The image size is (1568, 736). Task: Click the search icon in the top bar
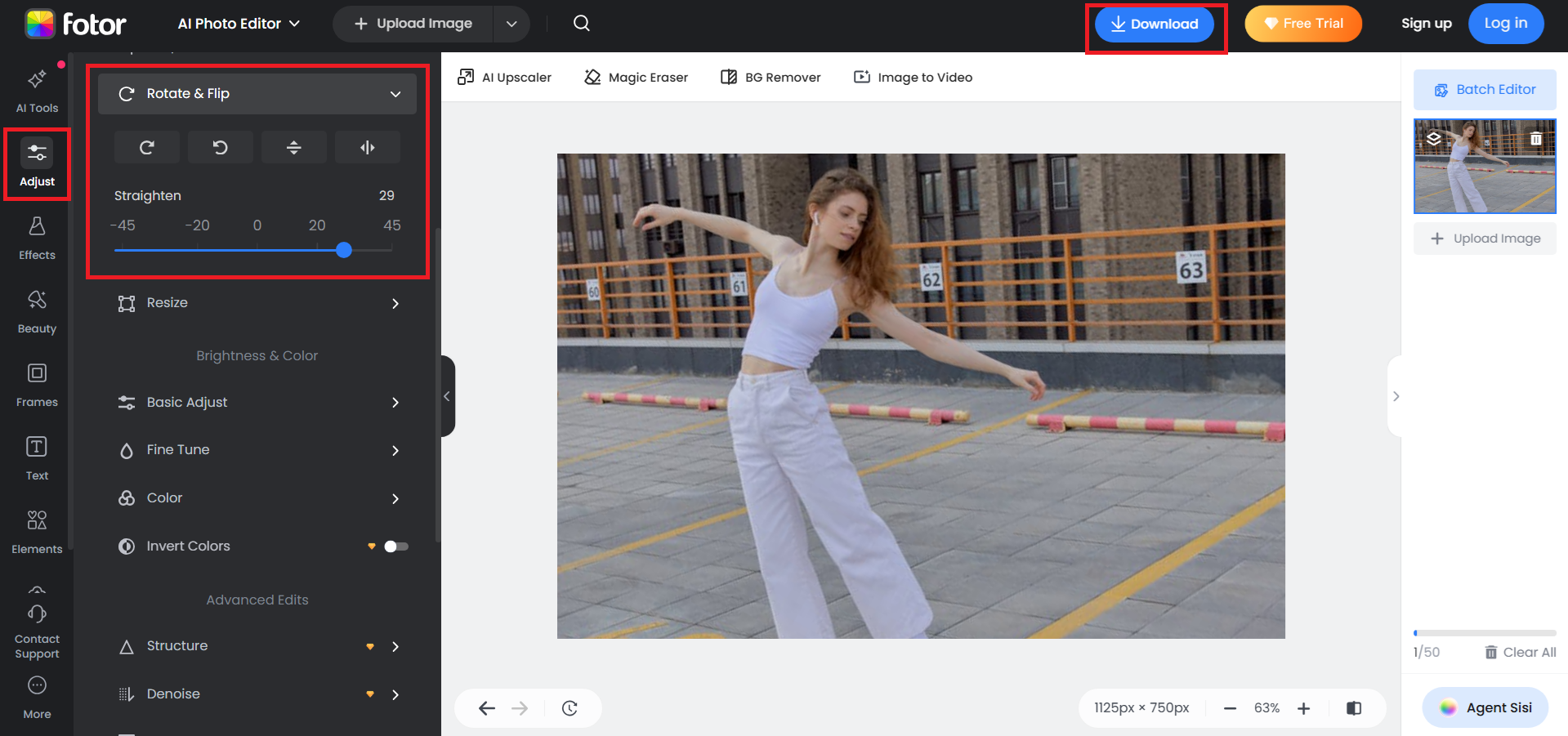(581, 23)
